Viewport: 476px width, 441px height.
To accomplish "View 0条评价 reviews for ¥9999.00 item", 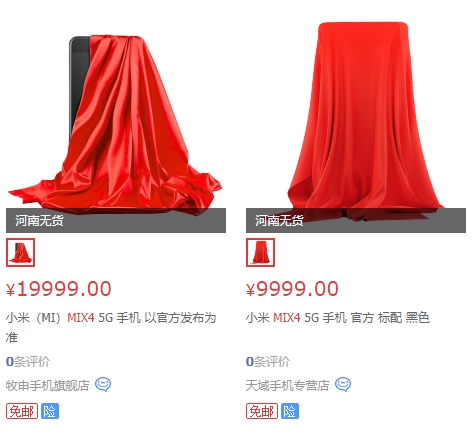I will coord(268,362).
